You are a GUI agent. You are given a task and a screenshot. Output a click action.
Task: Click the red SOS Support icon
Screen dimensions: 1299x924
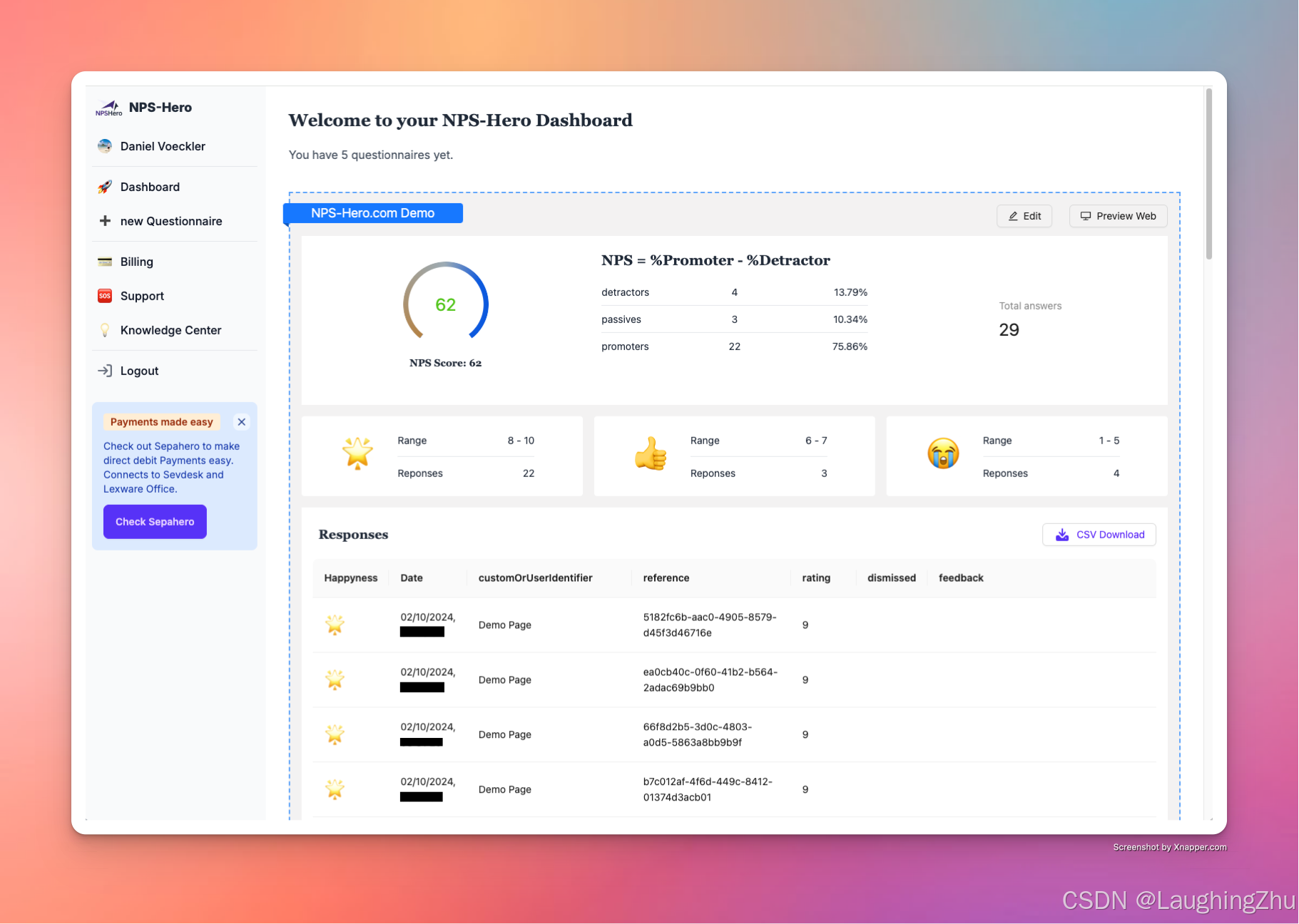pos(105,296)
